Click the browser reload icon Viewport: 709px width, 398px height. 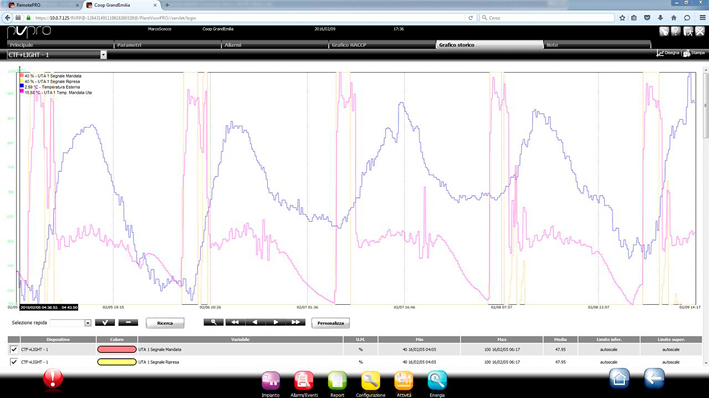click(x=471, y=18)
